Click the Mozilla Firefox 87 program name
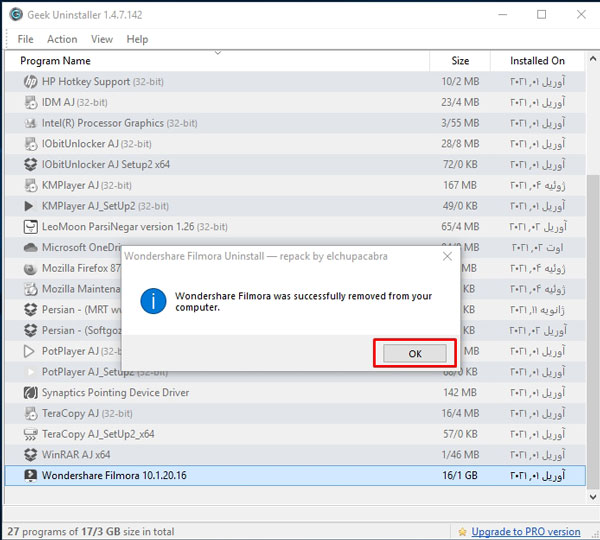 pyautogui.click(x=81, y=268)
